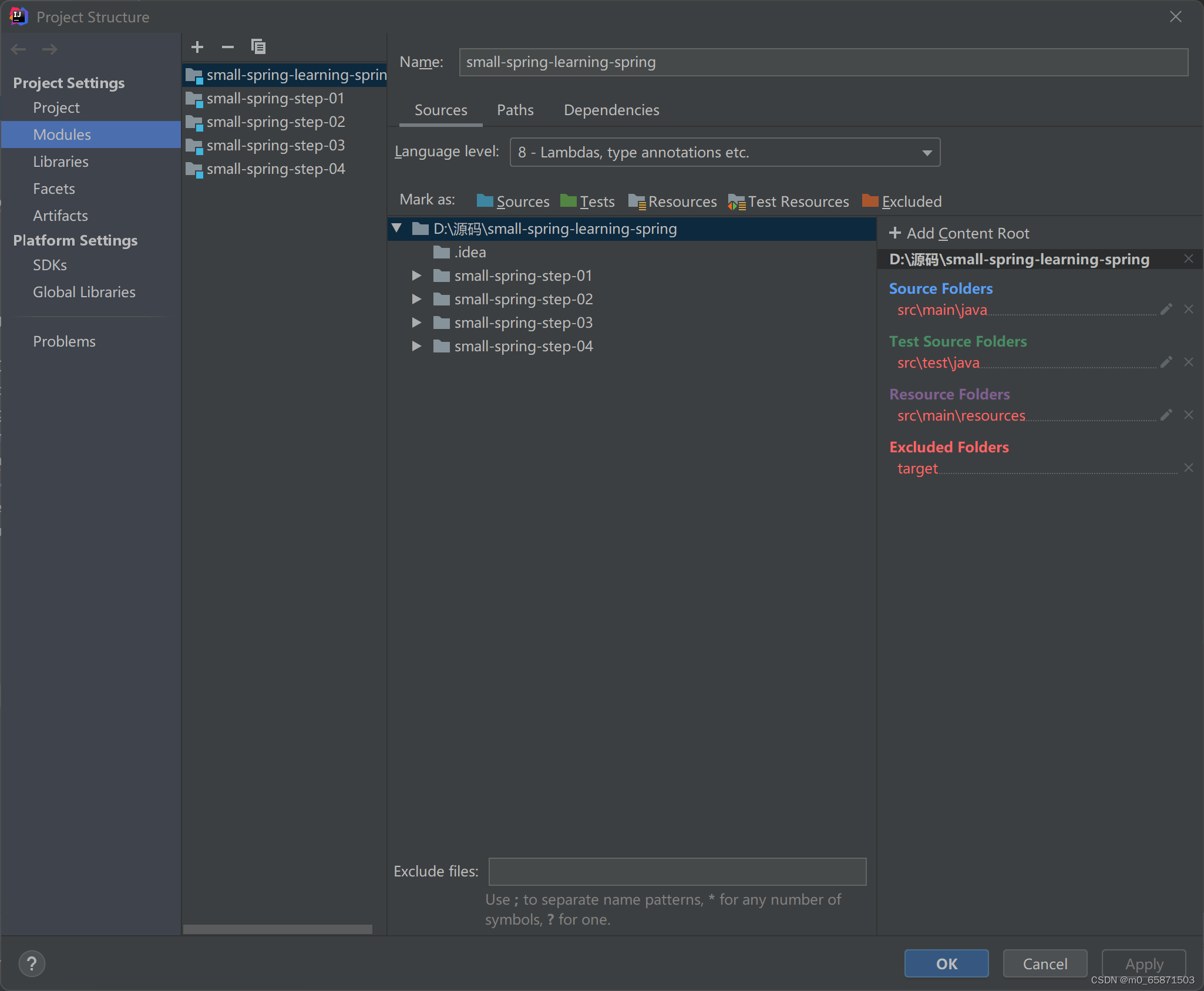
Task: Click the add module plus icon
Action: click(x=197, y=47)
